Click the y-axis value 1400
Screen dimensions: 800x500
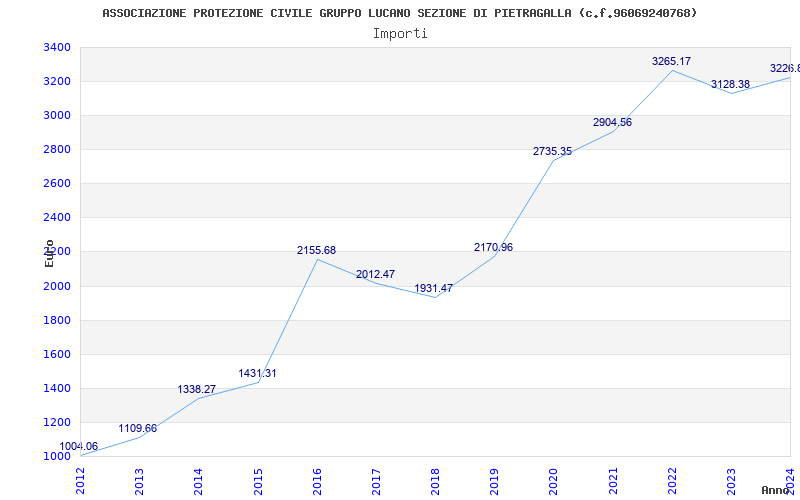point(57,388)
